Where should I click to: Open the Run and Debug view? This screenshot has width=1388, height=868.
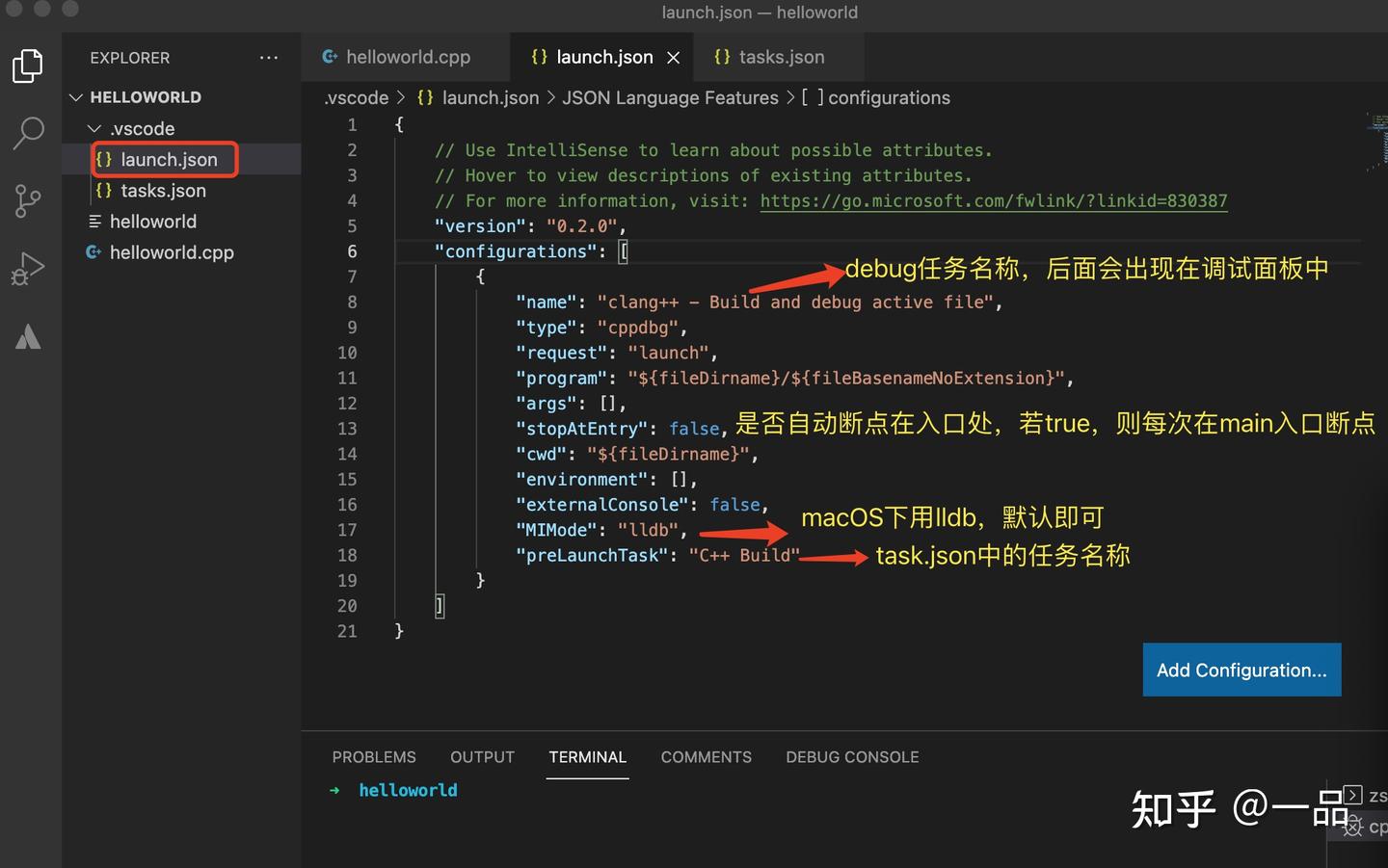[x=27, y=268]
